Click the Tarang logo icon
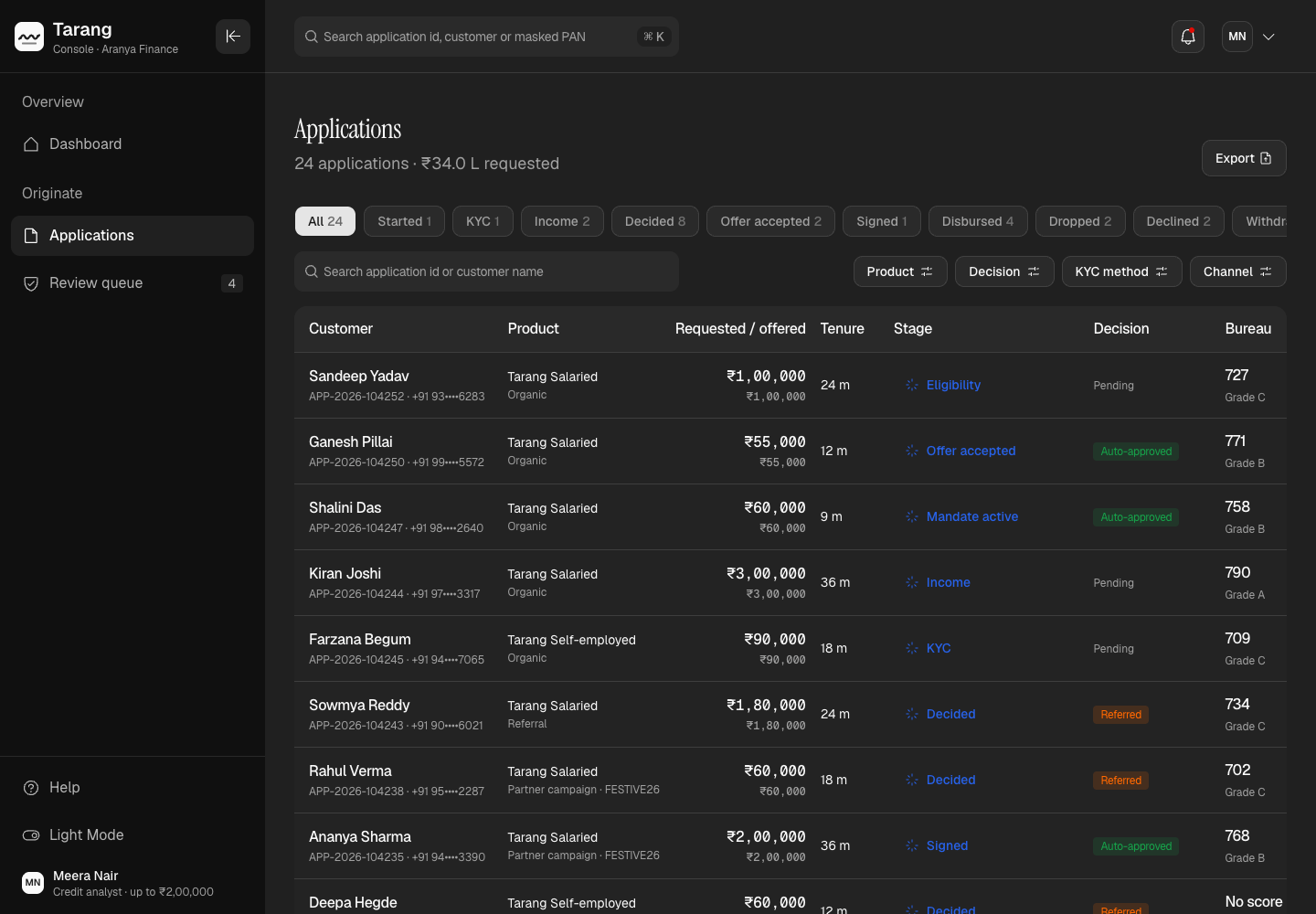 29,37
